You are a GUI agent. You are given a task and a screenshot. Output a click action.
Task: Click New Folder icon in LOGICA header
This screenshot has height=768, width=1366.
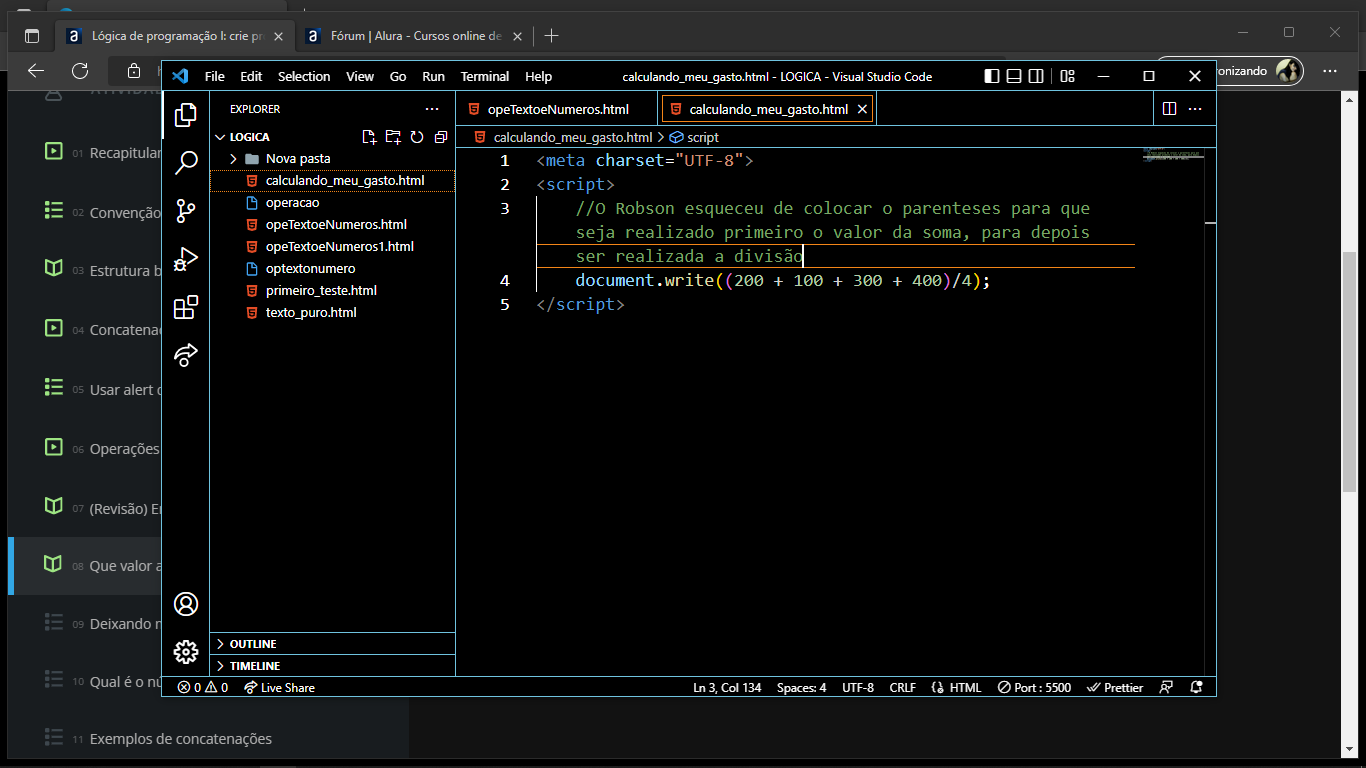[x=393, y=137]
